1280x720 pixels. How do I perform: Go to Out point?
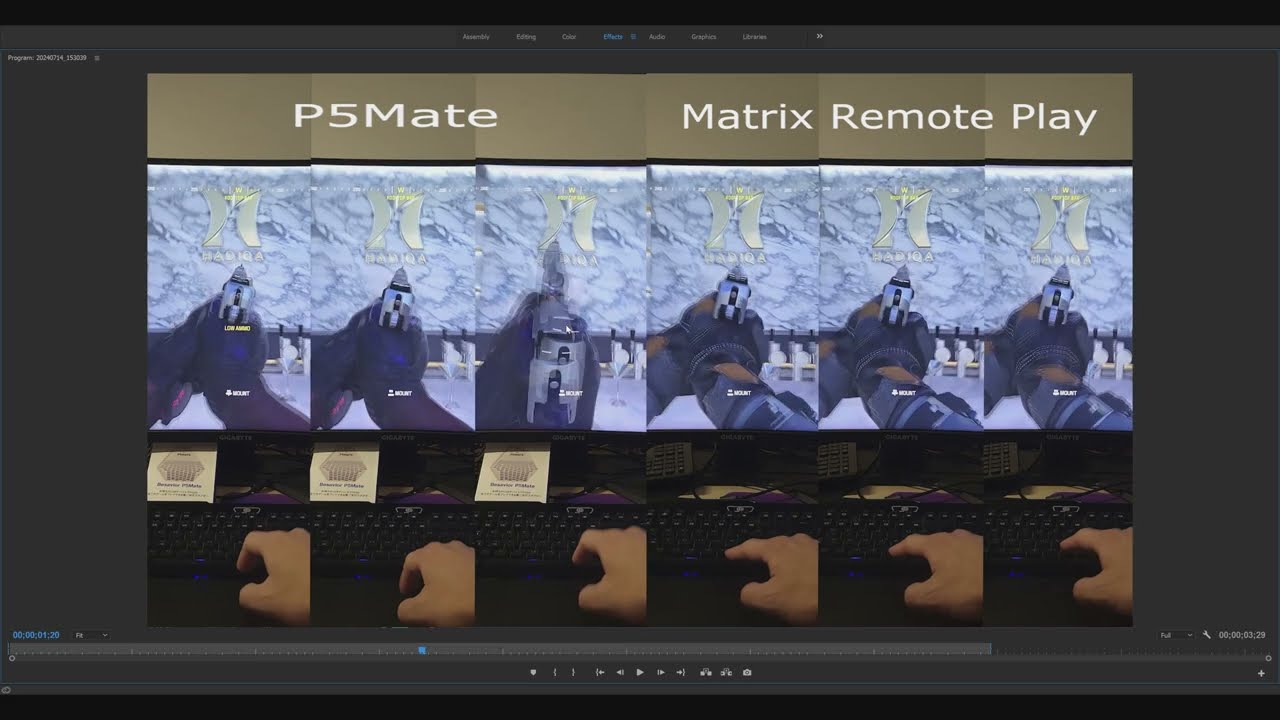tap(681, 672)
